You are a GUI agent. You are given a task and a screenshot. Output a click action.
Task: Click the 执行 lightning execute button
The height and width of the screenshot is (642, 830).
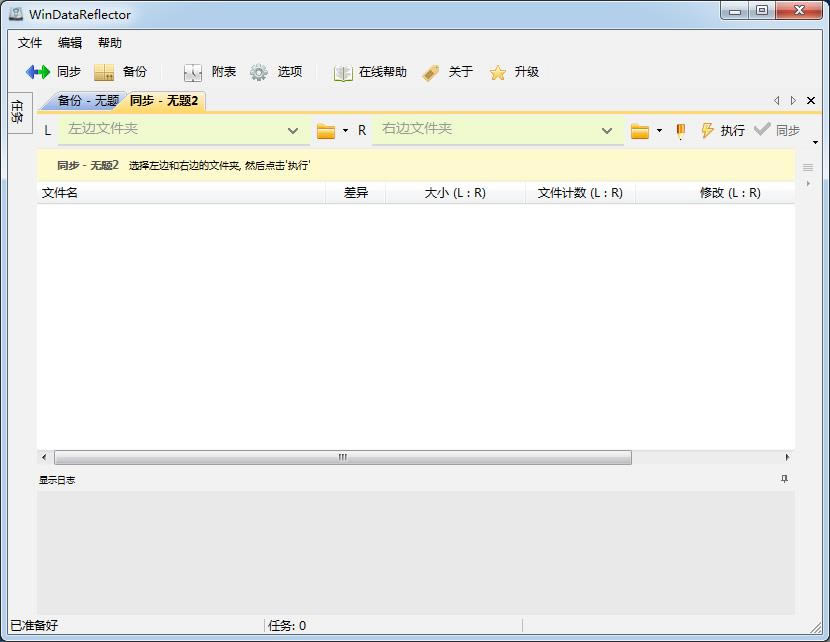722,130
